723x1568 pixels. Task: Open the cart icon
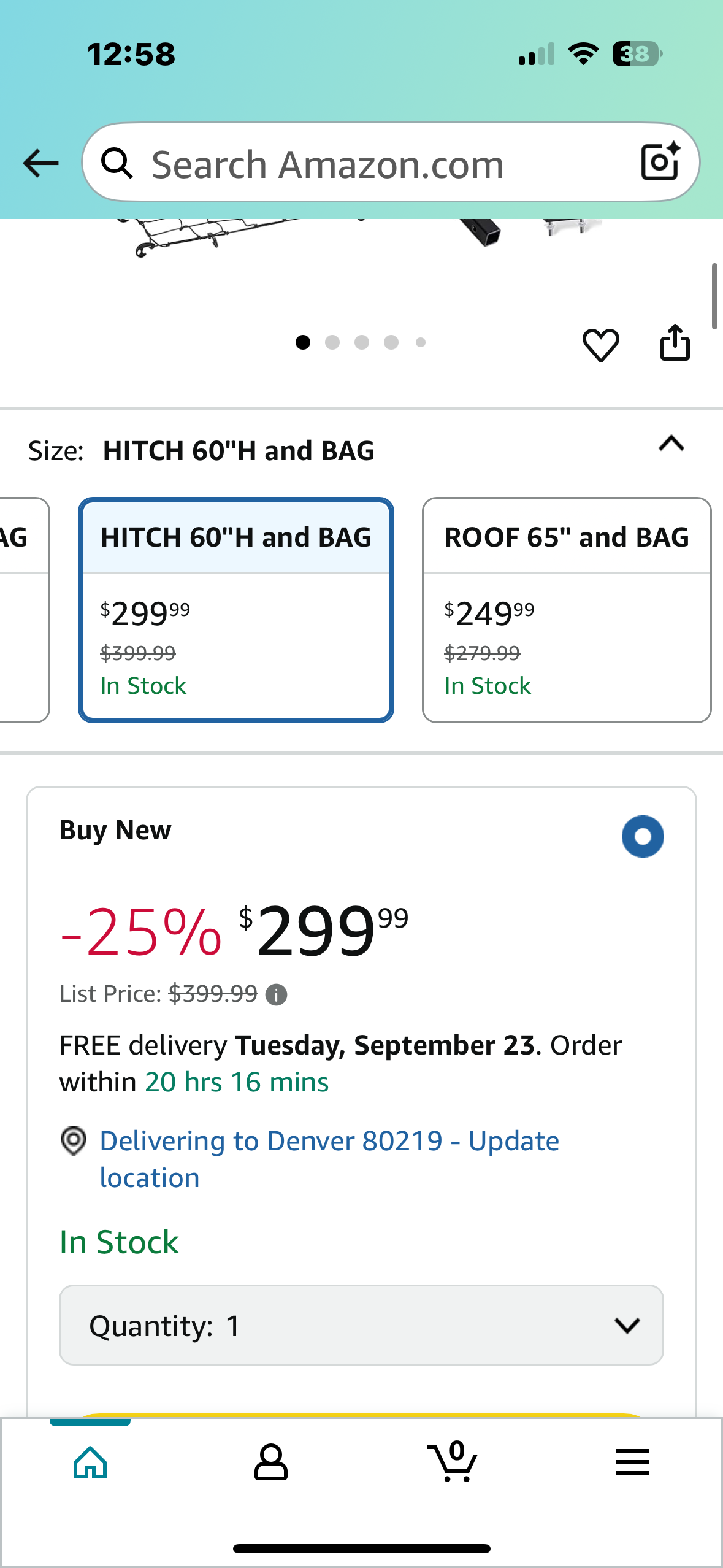(x=453, y=1461)
